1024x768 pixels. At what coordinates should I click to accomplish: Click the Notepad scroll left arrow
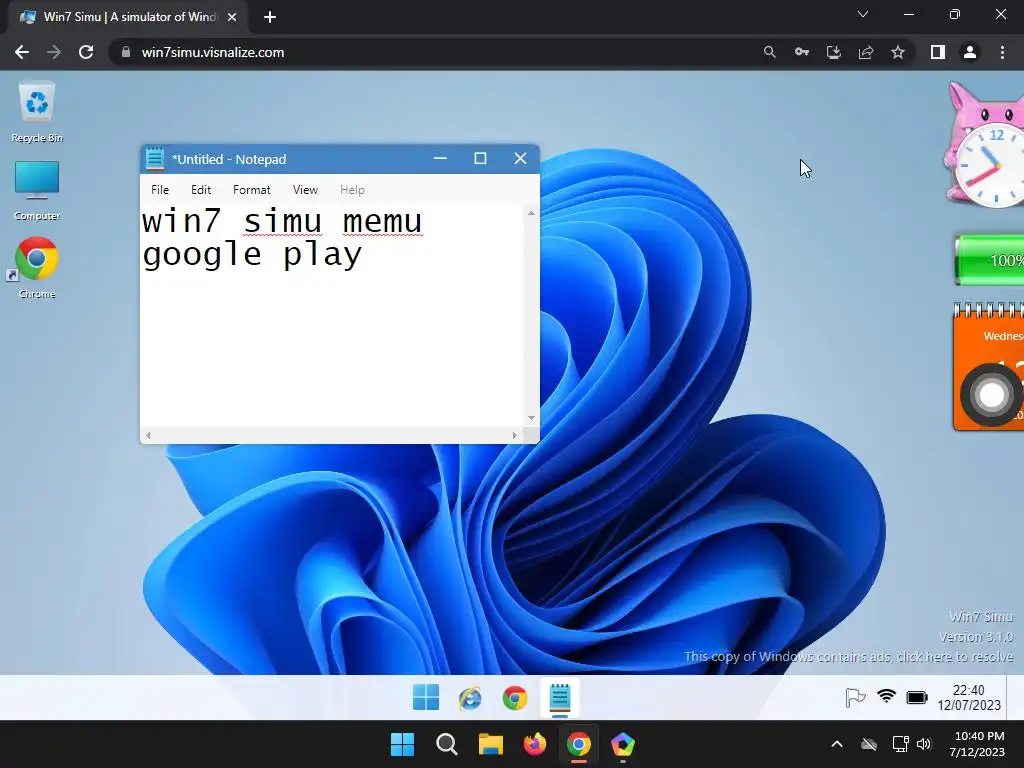point(148,435)
